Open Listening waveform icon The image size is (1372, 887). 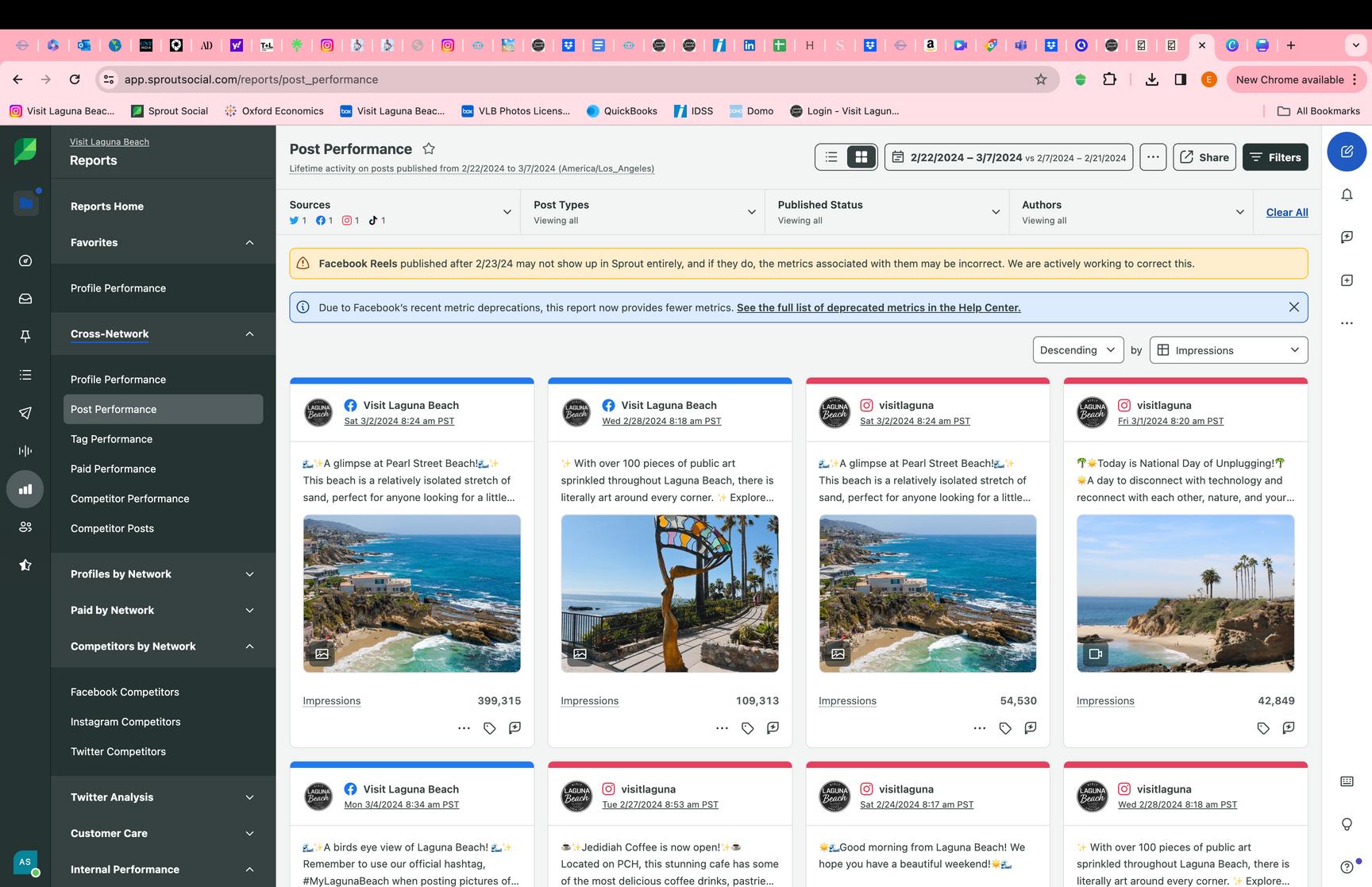pos(25,451)
